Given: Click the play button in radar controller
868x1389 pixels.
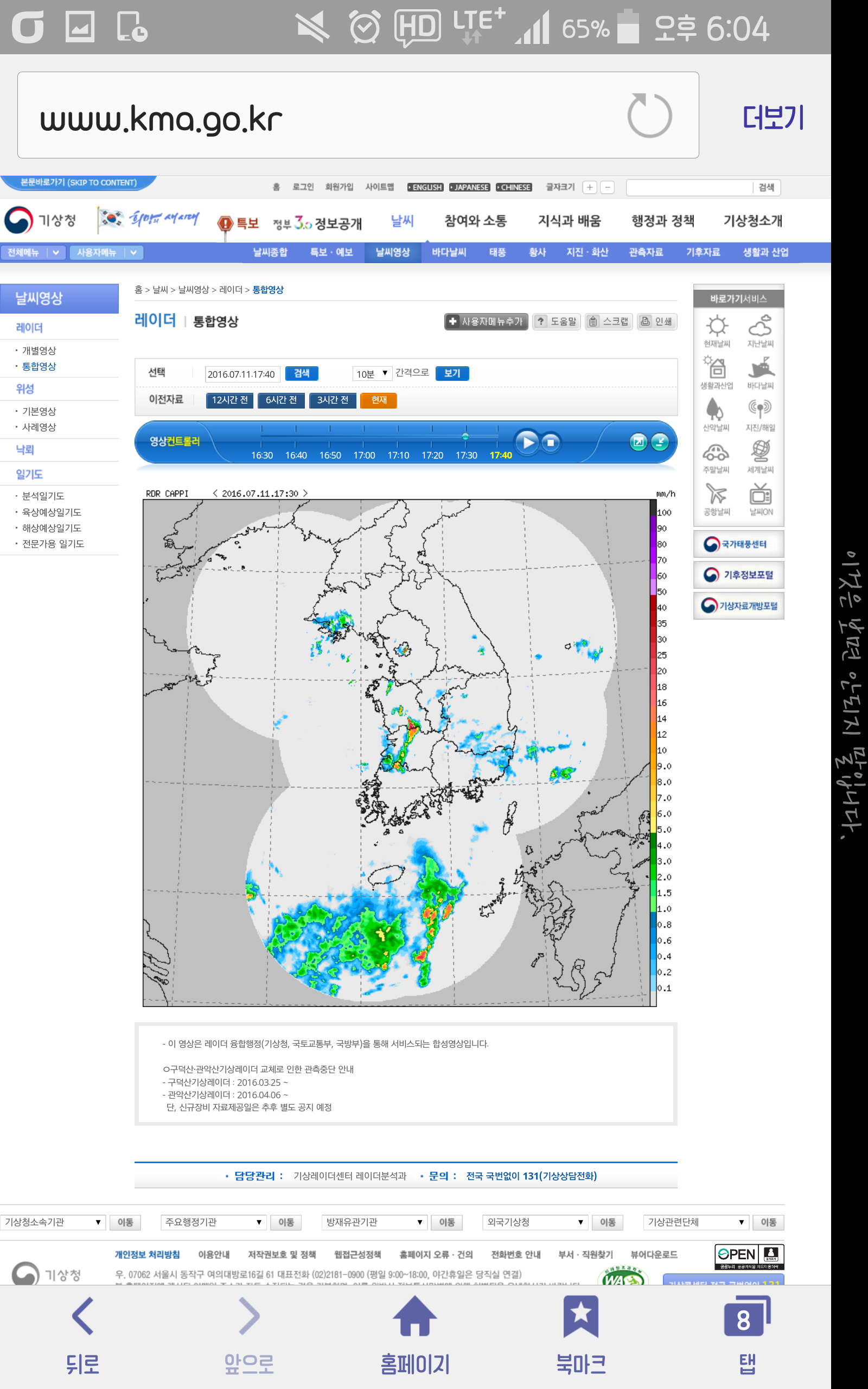Looking at the screenshot, I should (526, 442).
